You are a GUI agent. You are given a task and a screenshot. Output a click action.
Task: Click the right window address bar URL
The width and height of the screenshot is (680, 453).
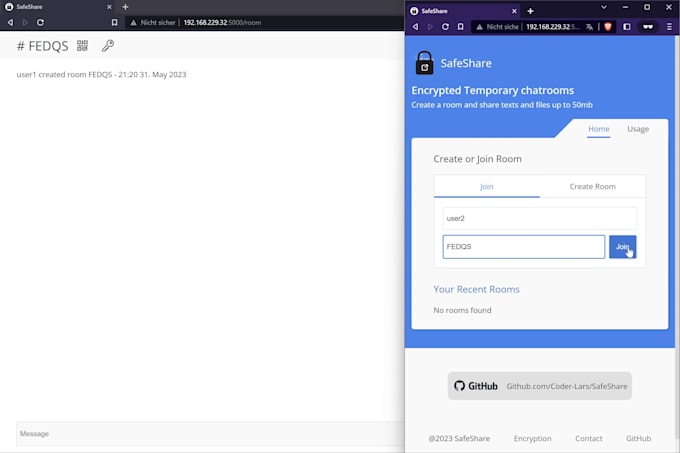click(552, 27)
